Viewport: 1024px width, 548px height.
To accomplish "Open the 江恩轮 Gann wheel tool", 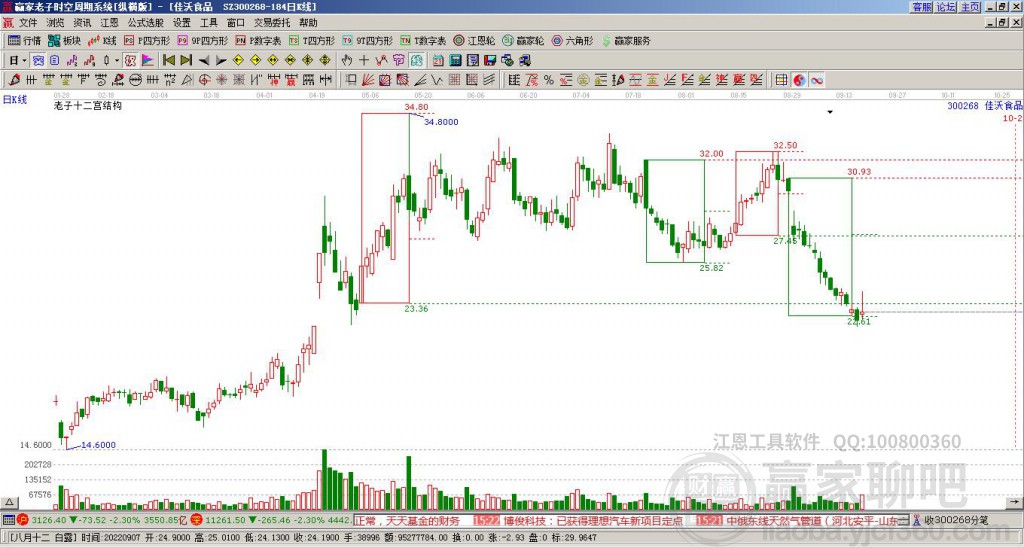I will click(x=474, y=40).
